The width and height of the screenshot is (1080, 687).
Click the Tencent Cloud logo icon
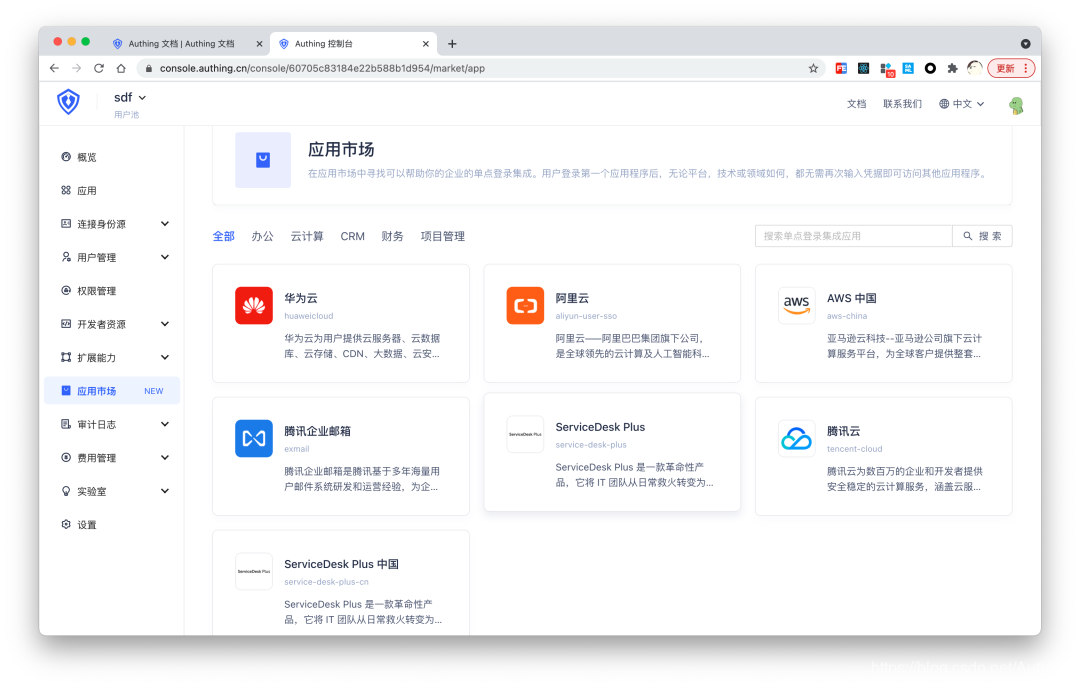coord(796,438)
